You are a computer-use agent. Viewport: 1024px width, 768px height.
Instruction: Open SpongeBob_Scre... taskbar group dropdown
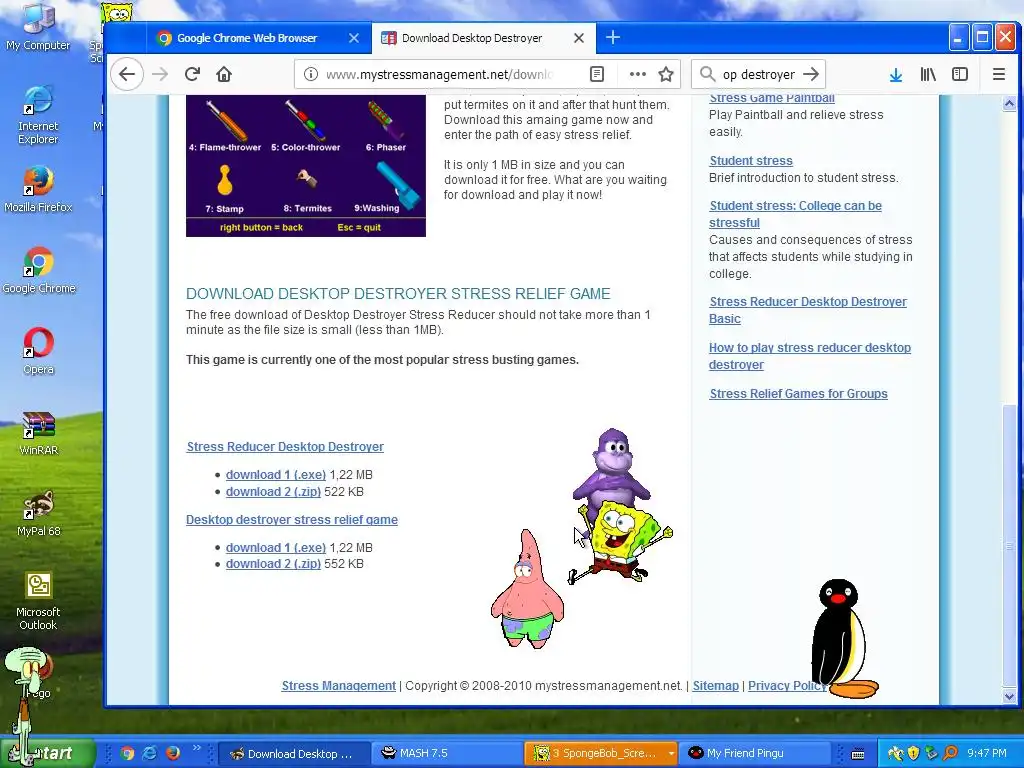coord(670,754)
